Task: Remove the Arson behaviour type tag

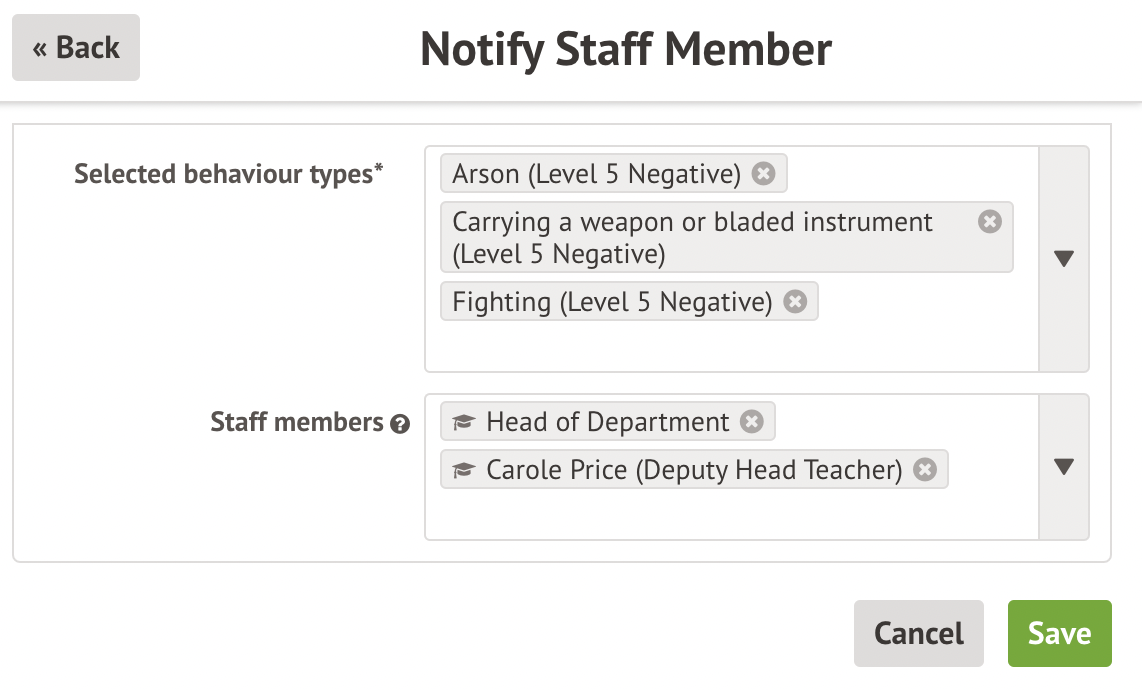Action: 763,174
